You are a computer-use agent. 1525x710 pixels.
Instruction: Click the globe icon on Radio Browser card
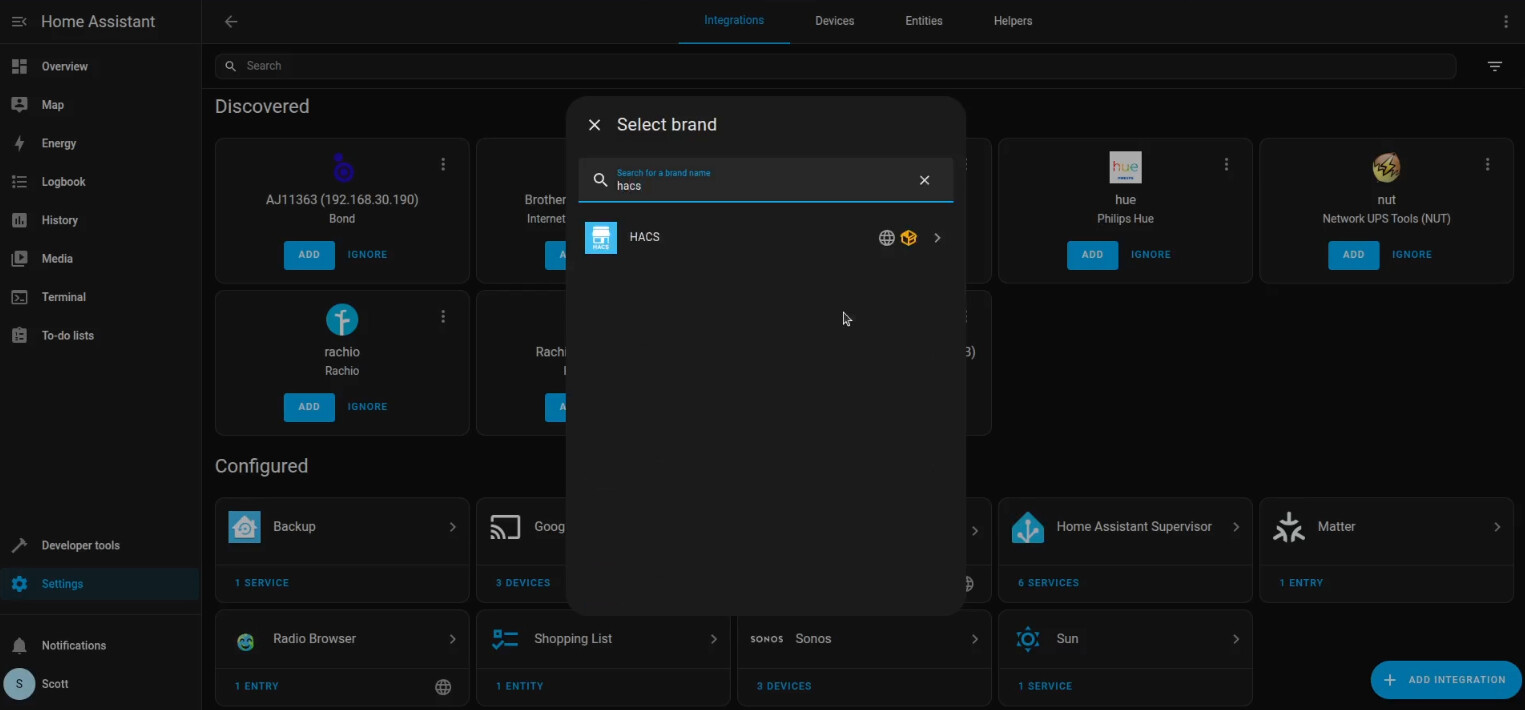coord(443,687)
